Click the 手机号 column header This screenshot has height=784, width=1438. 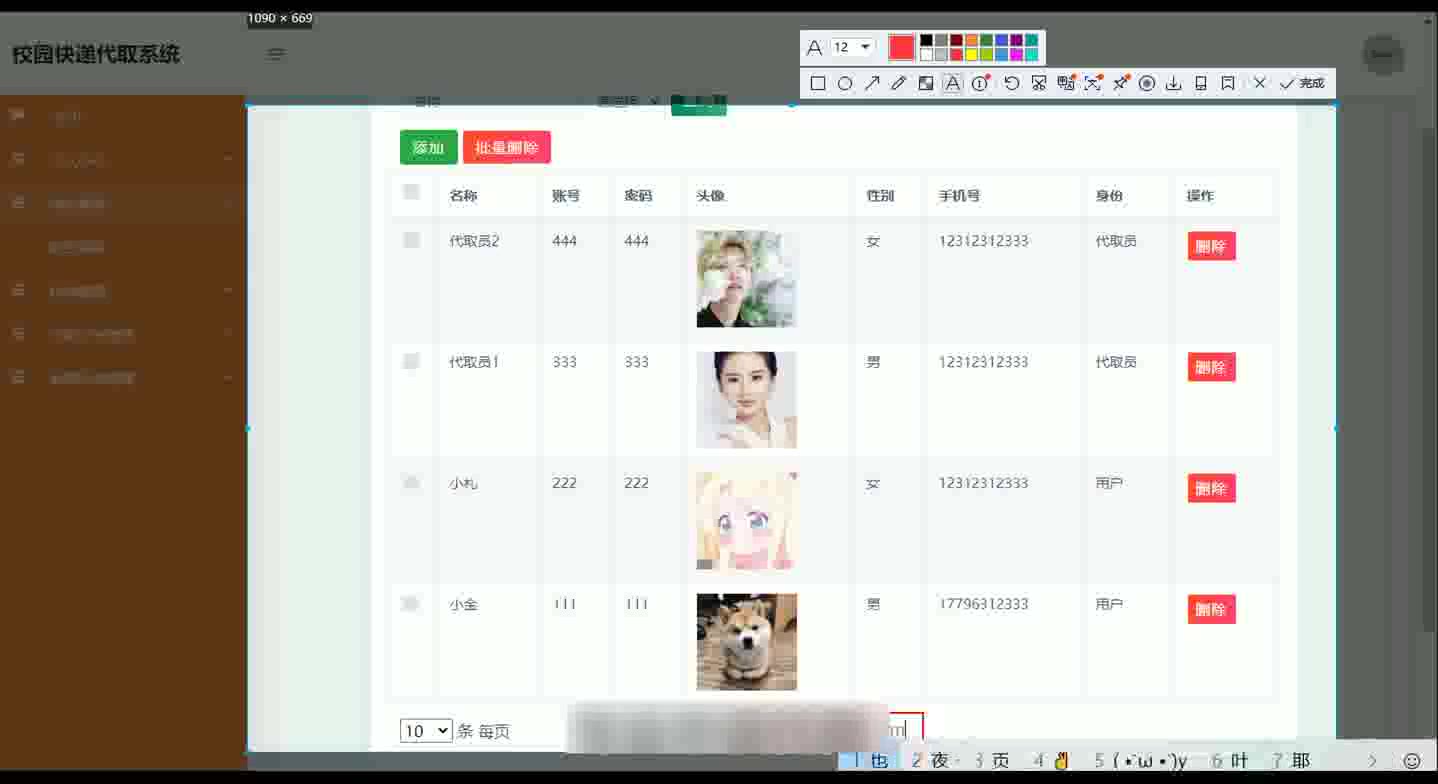click(959, 196)
